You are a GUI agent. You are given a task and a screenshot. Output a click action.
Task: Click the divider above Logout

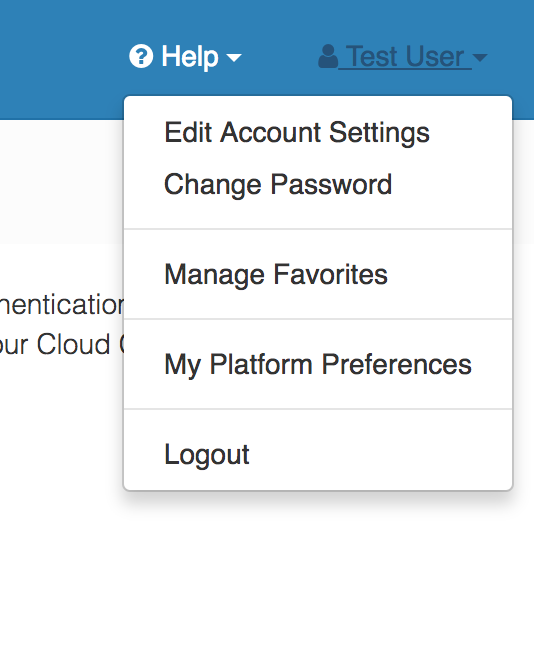318,409
